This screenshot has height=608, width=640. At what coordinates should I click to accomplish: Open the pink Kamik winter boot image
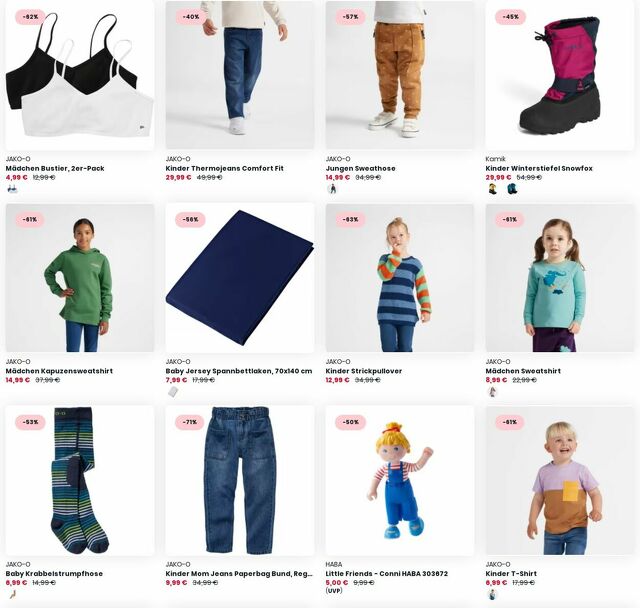tap(560, 75)
